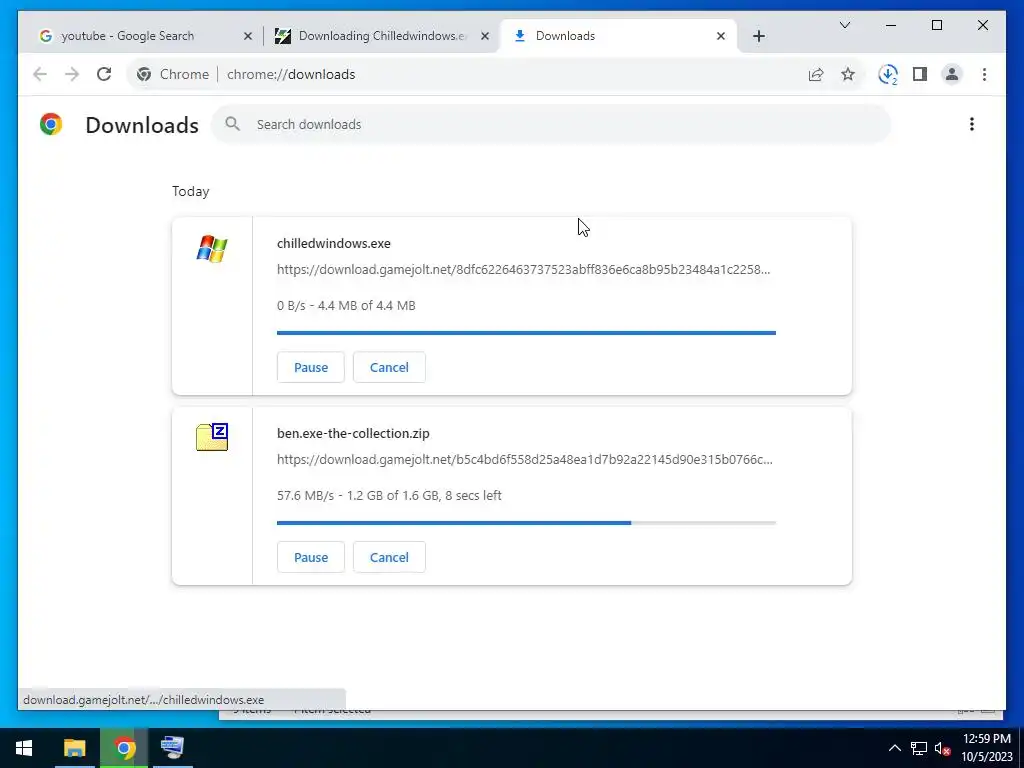This screenshot has height=768, width=1024.
Task: Click the '0 B/s - 4.4 MB of 4.4 MB' status text
Action: click(346, 306)
